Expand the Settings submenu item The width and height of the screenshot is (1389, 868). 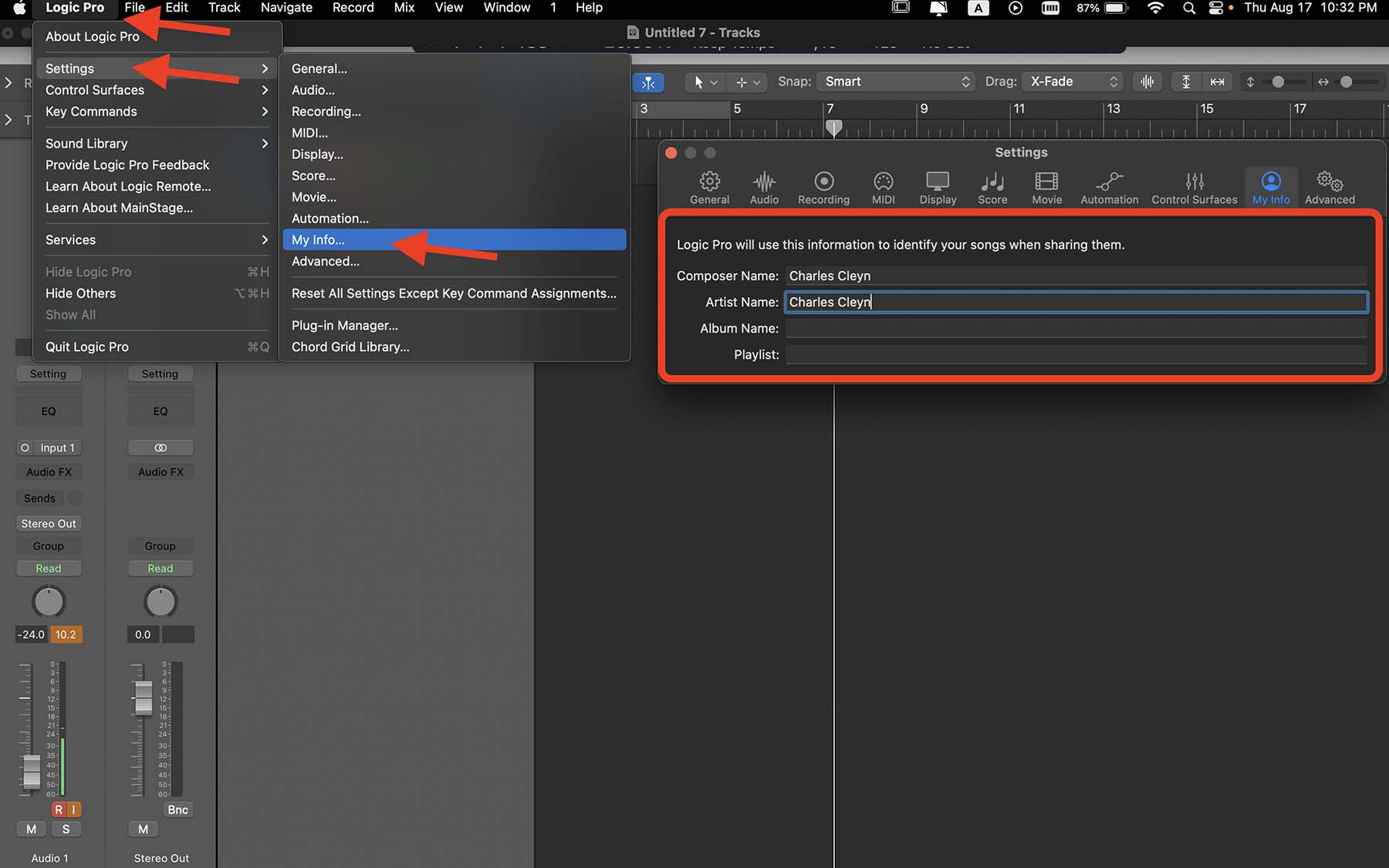coord(157,69)
